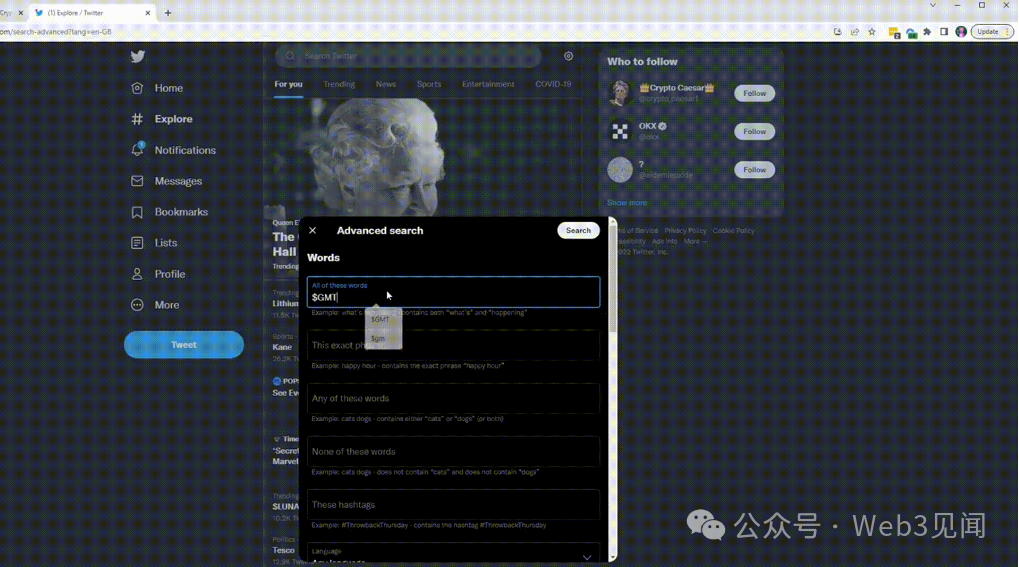Open Explore settings gear icon
The height and width of the screenshot is (567, 1019).
tap(569, 56)
